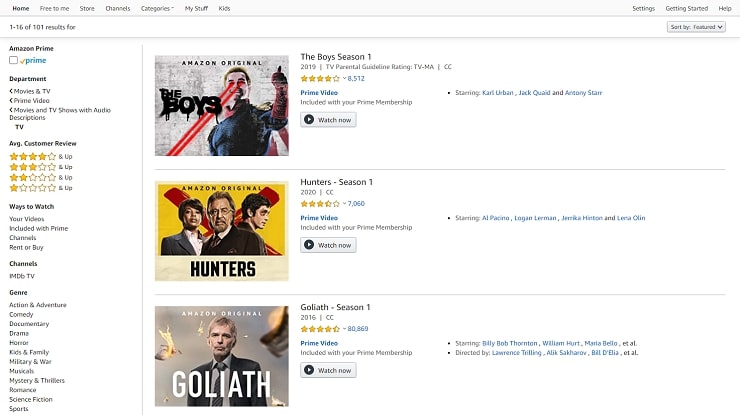Click the play icon on Hunters Watch now
This screenshot has width=740, height=415.
pos(309,245)
